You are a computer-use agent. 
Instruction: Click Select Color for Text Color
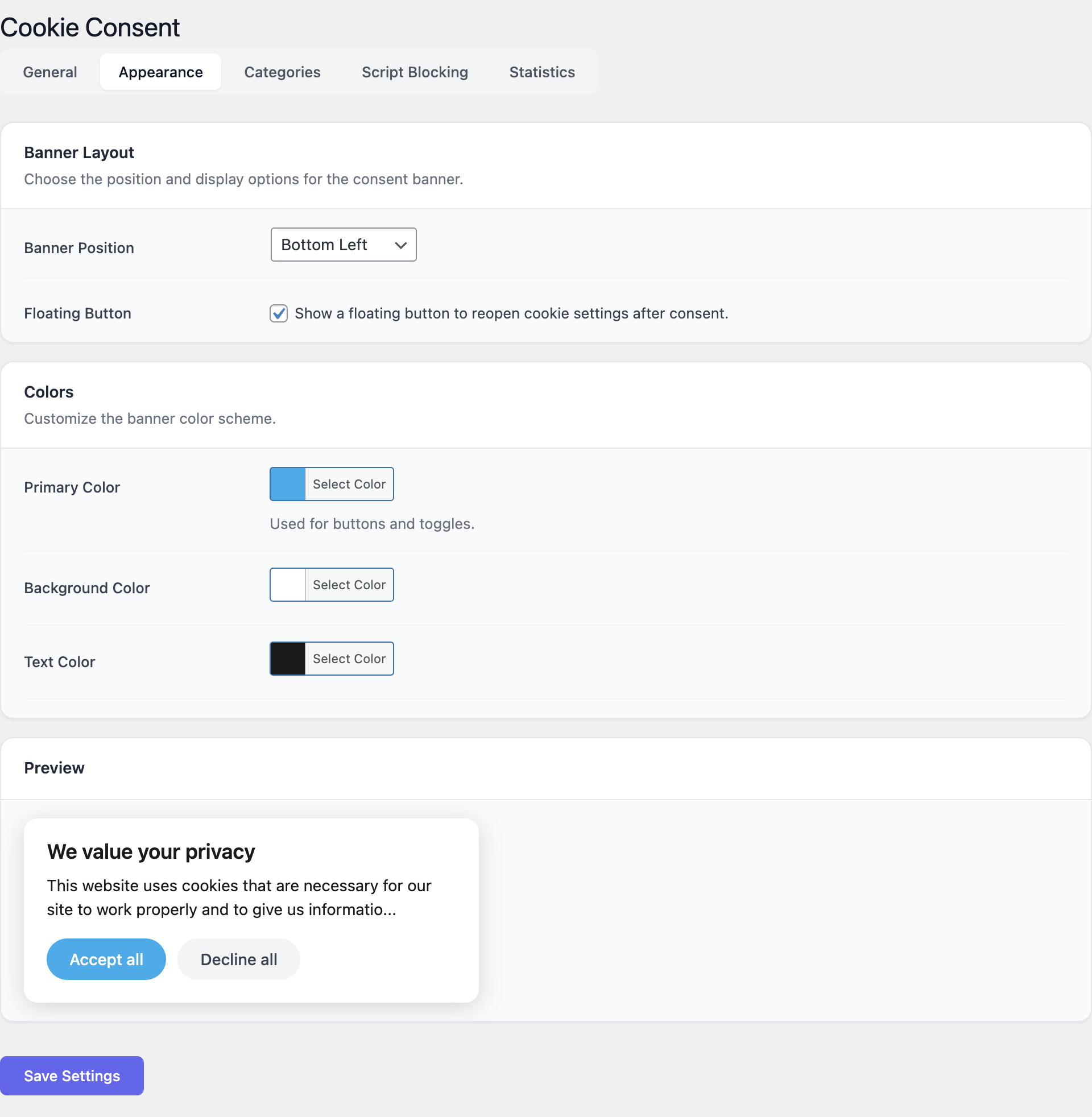point(349,659)
